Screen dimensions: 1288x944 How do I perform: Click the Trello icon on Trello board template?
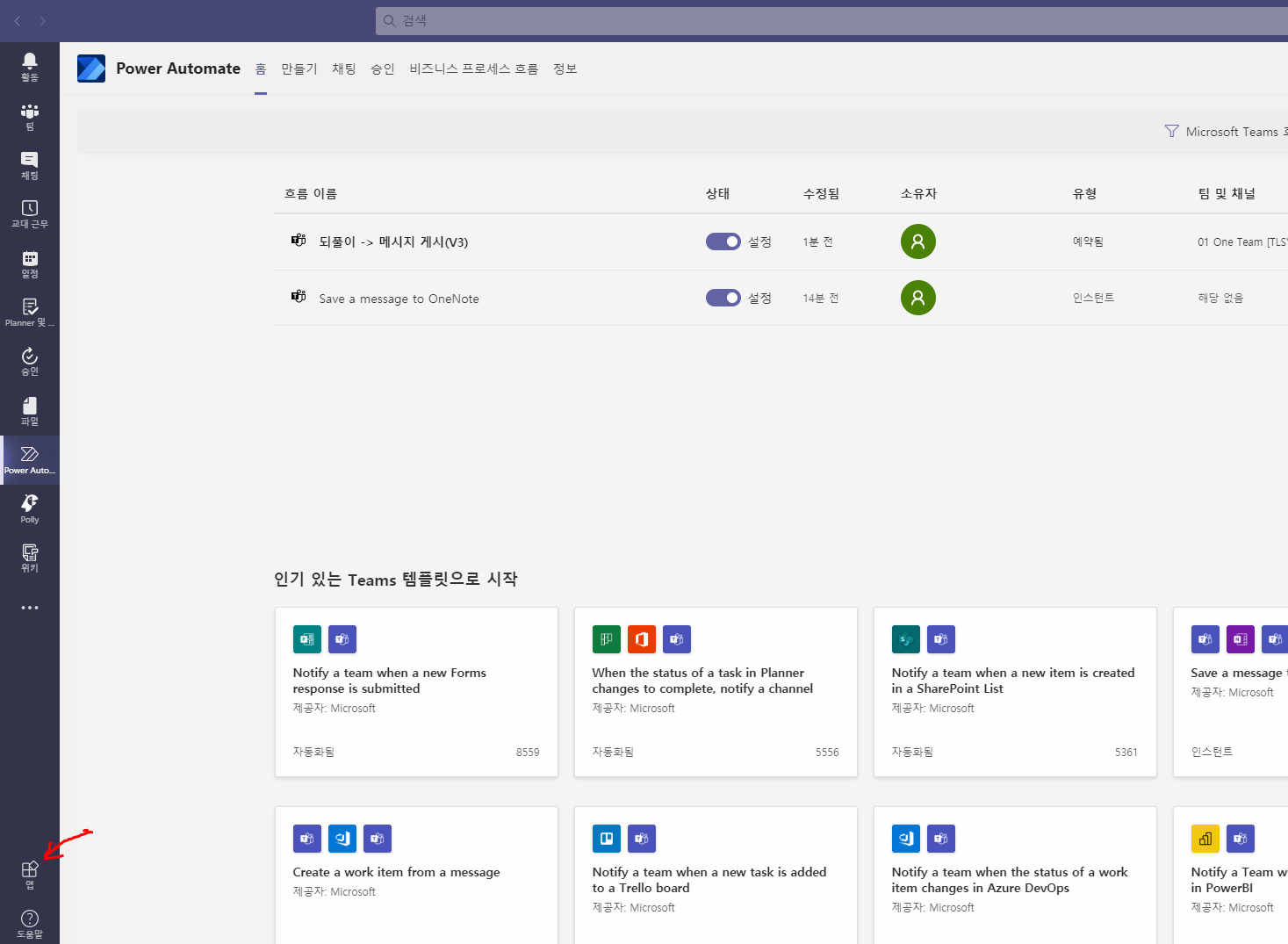(x=607, y=839)
